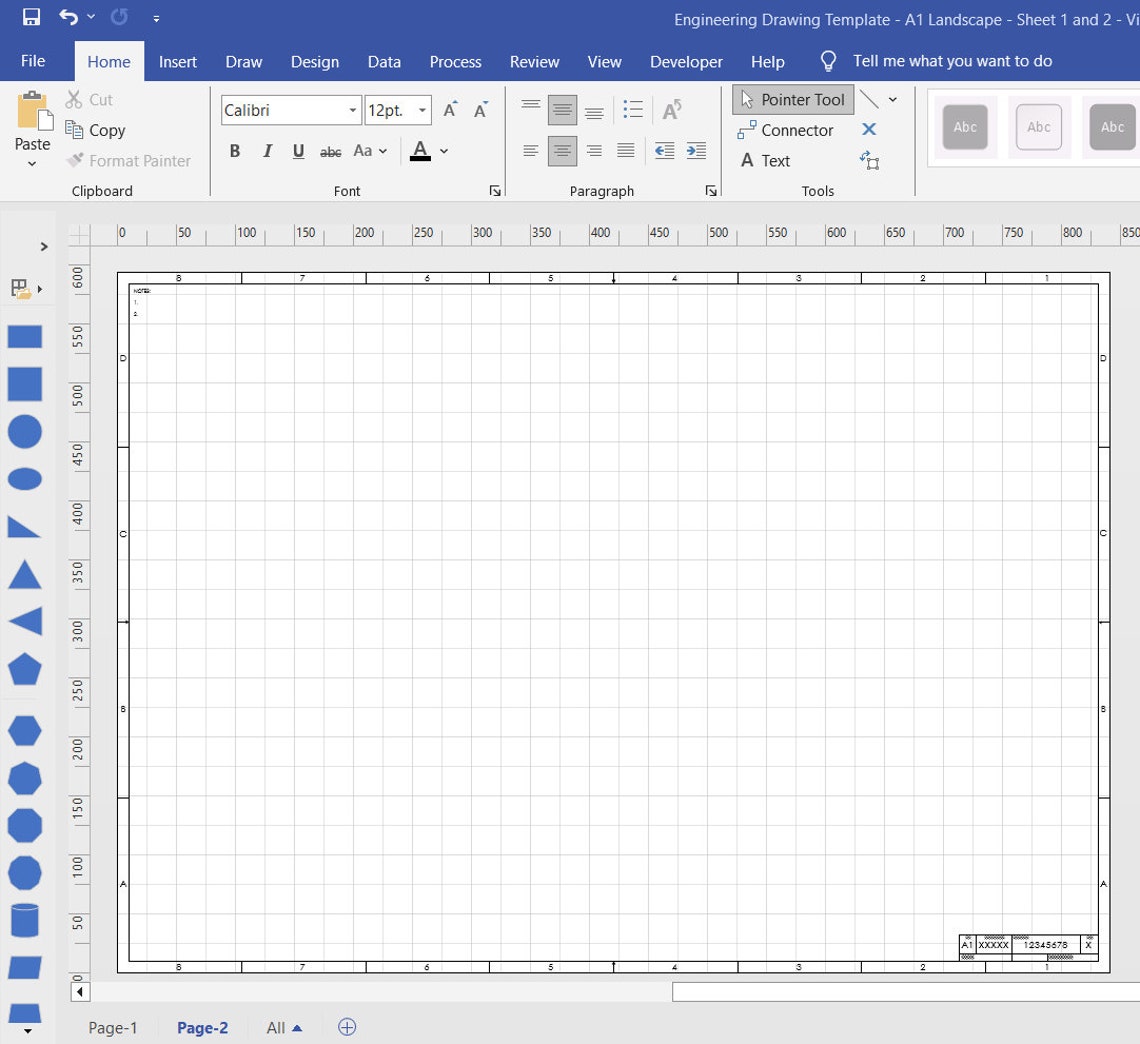
Task: Select the hexagon shape from the shapes panel
Action: tap(24, 730)
